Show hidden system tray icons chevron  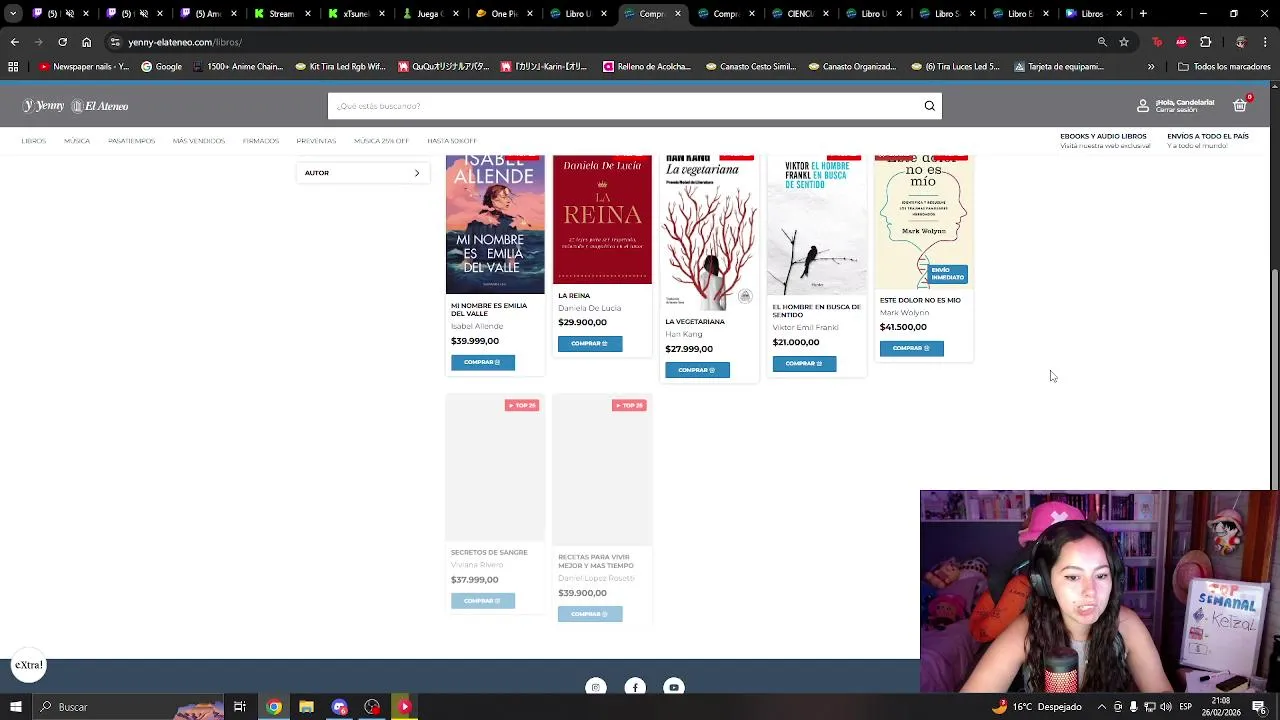pos(1102,707)
